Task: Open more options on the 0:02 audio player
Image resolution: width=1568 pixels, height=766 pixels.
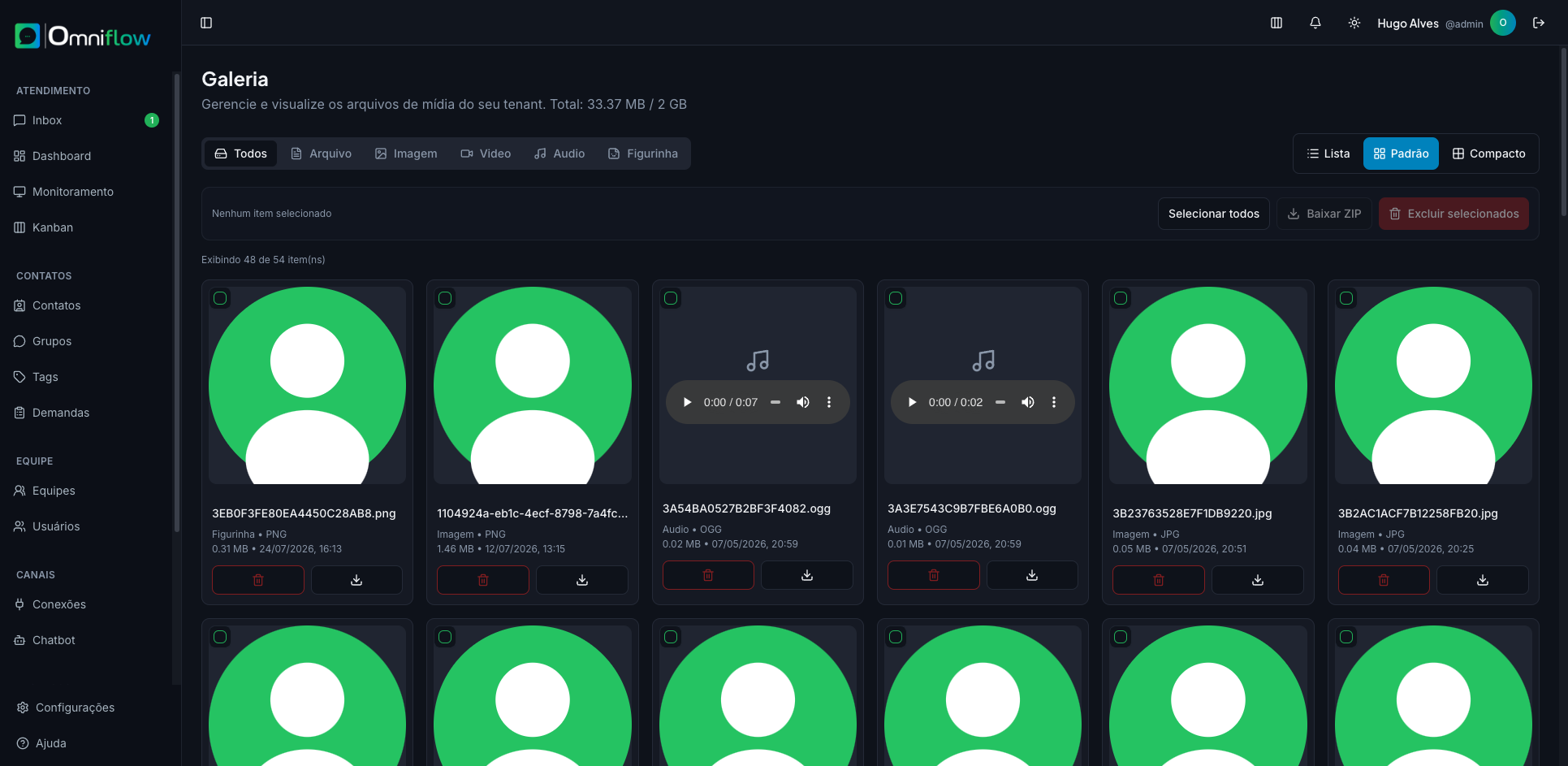Action: click(1054, 402)
